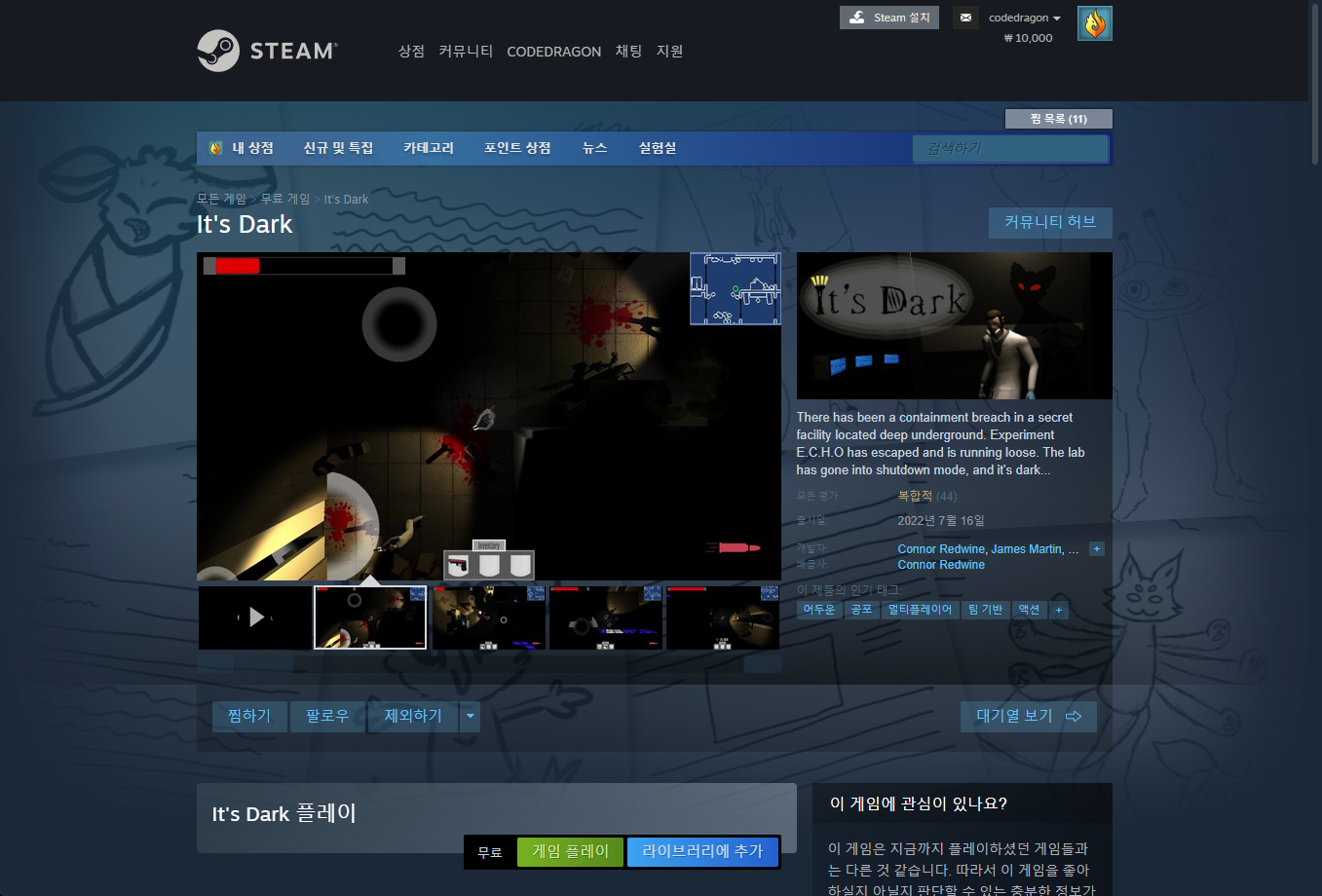Open 뉴스 tab

click(x=594, y=148)
